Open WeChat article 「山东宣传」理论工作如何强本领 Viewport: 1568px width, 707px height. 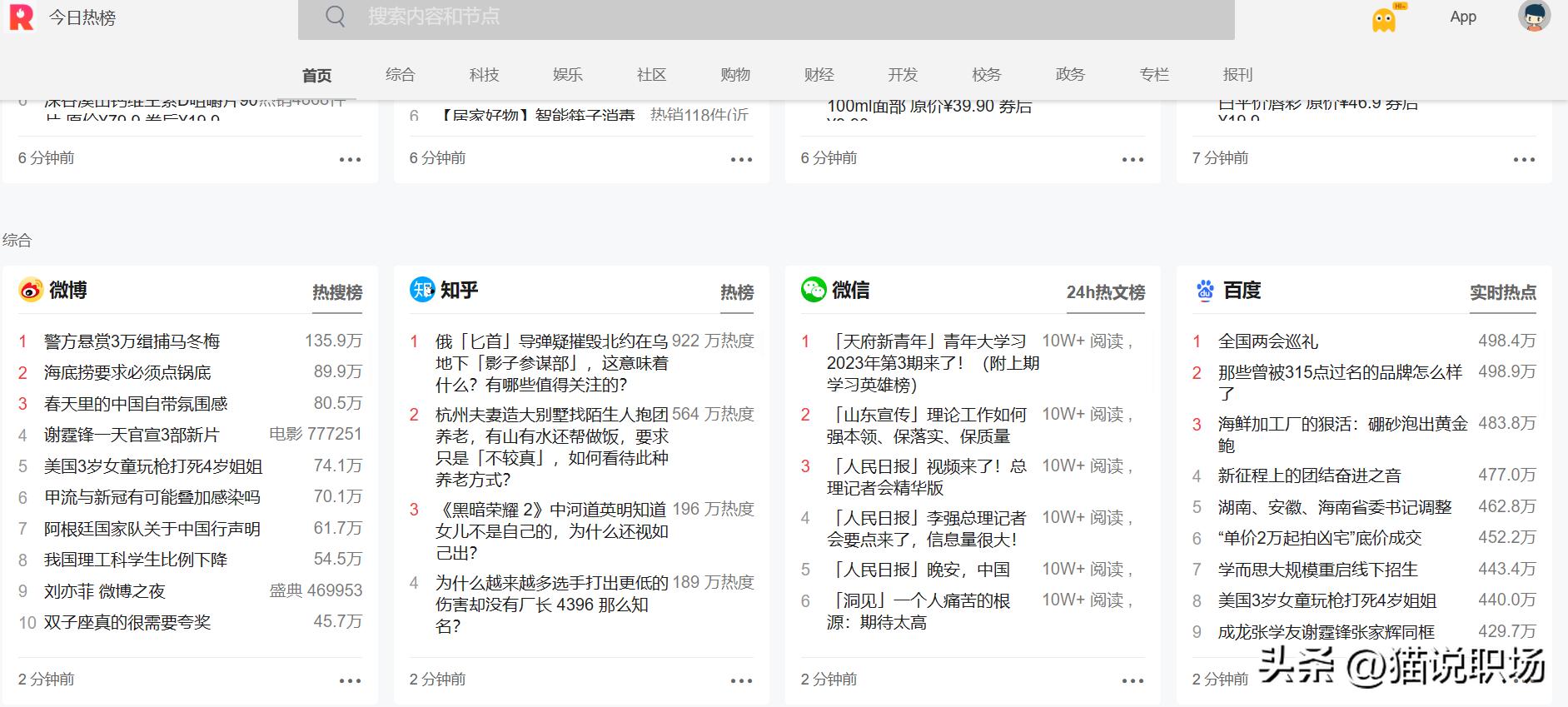(x=926, y=426)
